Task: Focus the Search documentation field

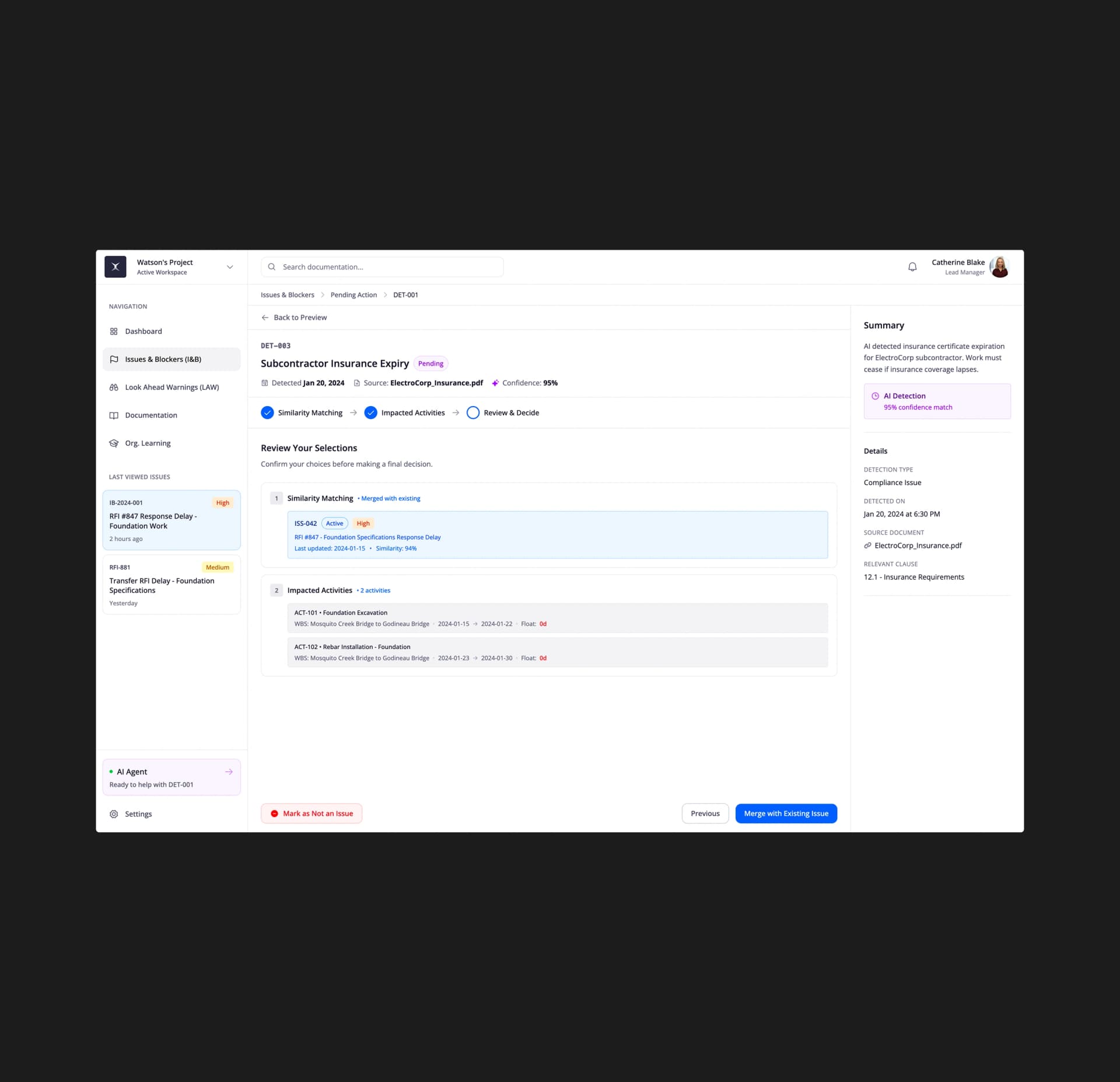Action: pyautogui.click(x=382, y=267)
